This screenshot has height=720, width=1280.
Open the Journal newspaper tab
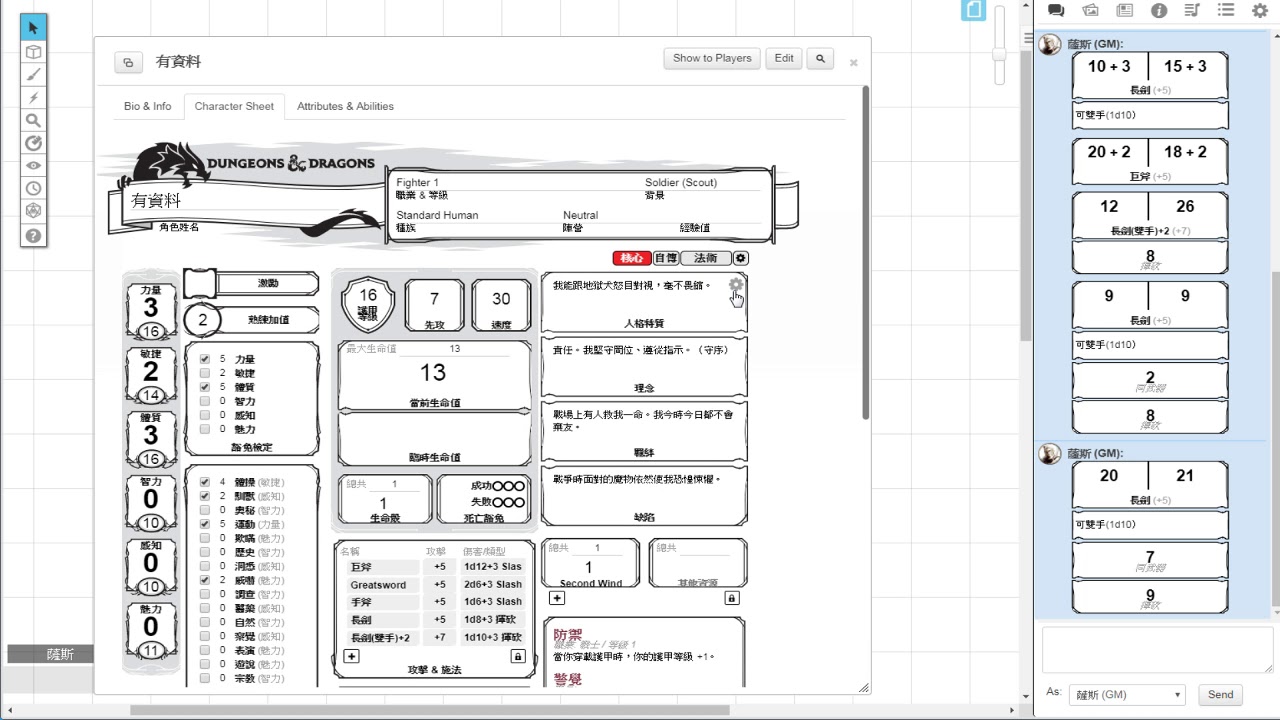1124,11
